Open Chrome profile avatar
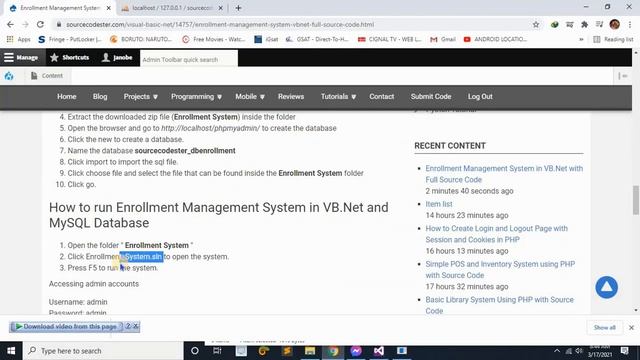The image size is (640, 360). pyautogui.click(x=614, y=24)
